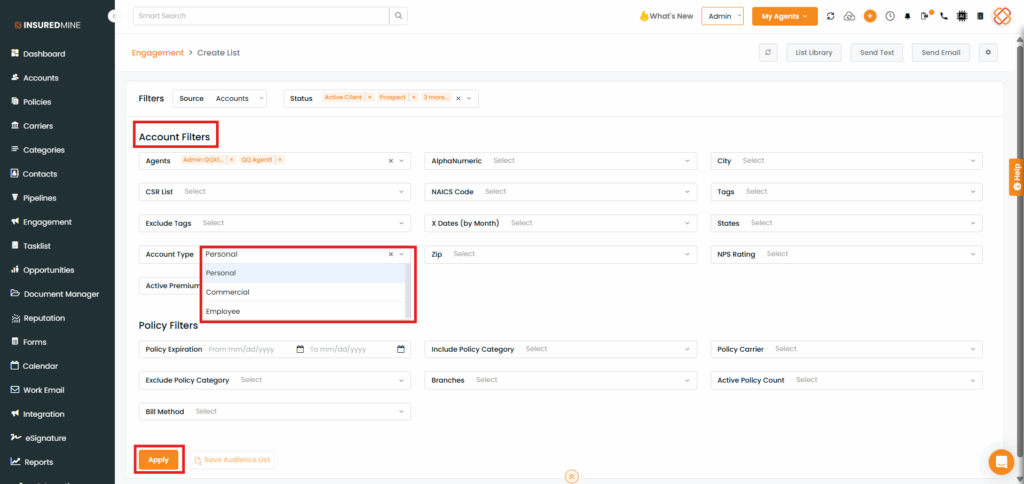Go to Policies in the sidebar
The width and height of the screenshot is (1024, 484).
tap(37, 102)
